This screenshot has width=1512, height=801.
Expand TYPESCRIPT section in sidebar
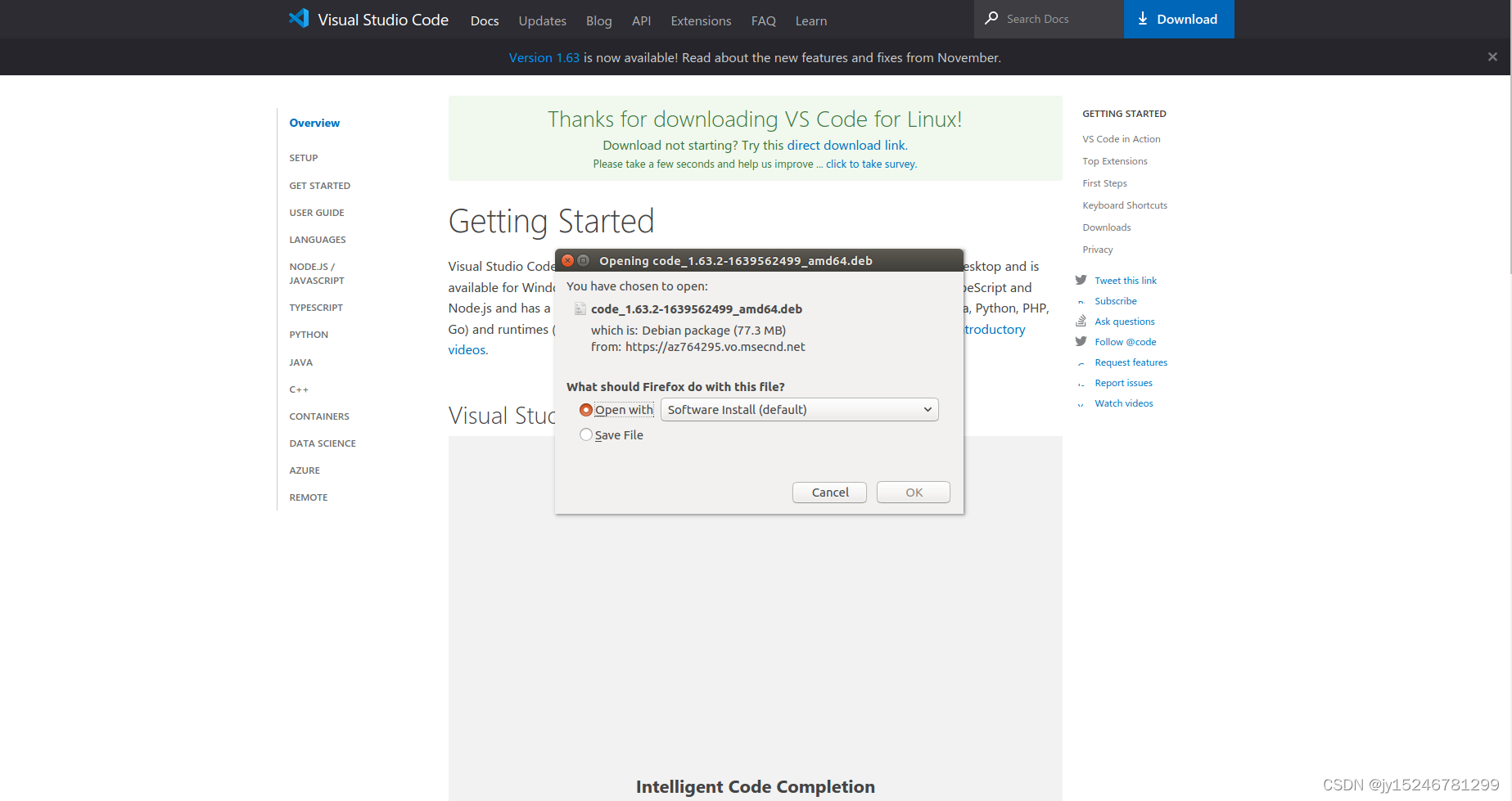click(x=316, y=308)
